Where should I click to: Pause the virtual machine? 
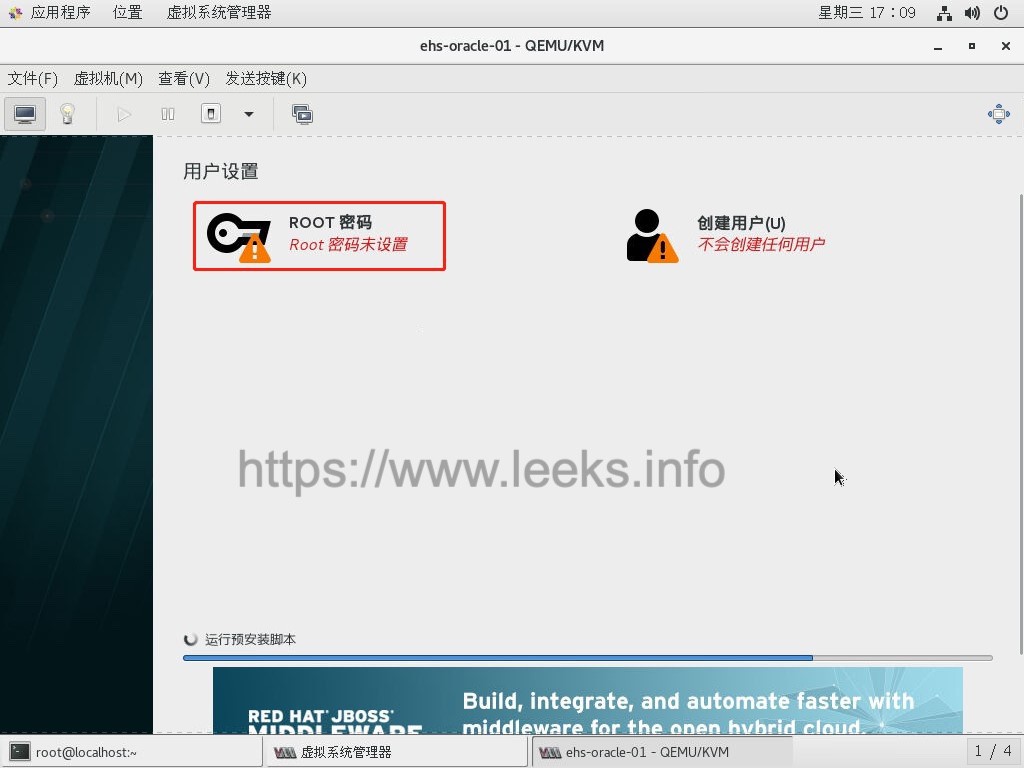click(168, 114)
